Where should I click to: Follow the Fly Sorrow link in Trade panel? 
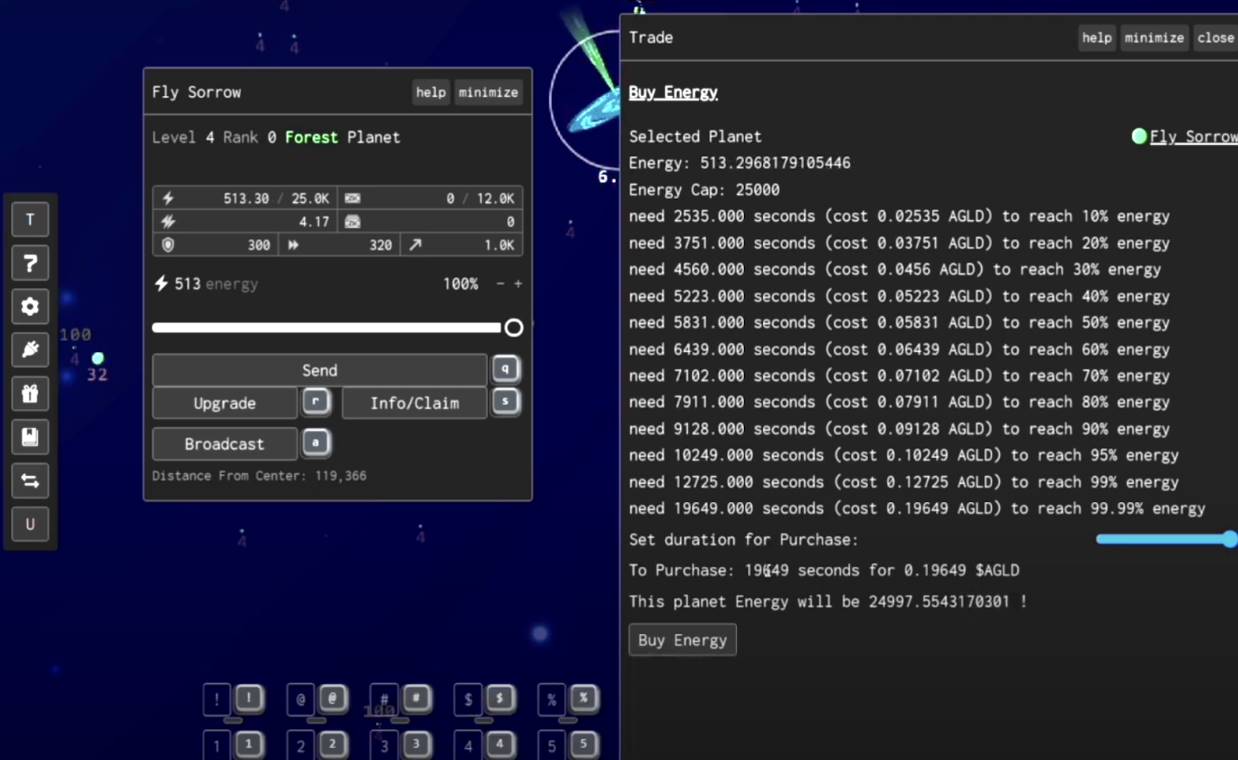coord(1192,137)
